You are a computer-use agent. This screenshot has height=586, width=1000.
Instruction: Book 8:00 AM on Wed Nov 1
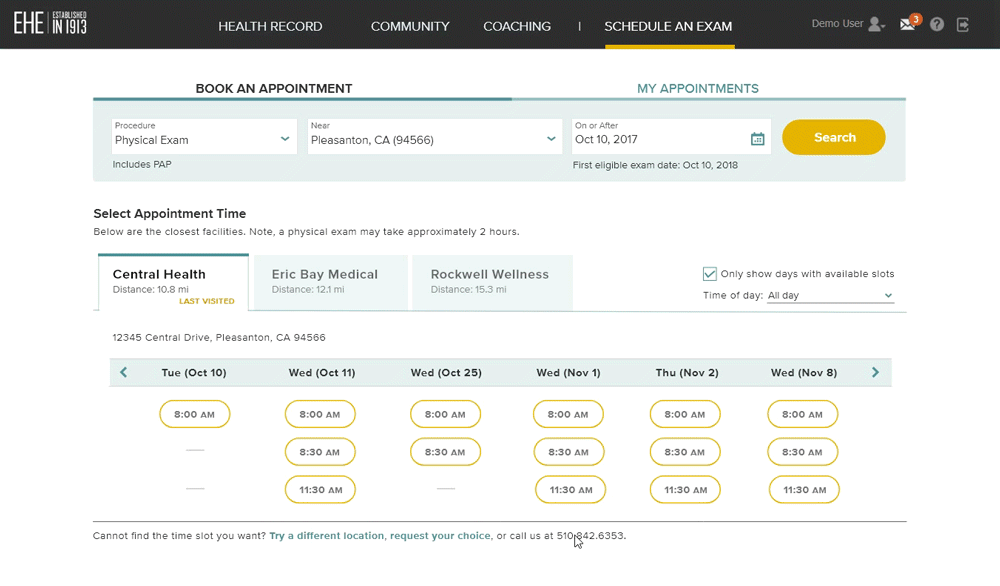568,414
